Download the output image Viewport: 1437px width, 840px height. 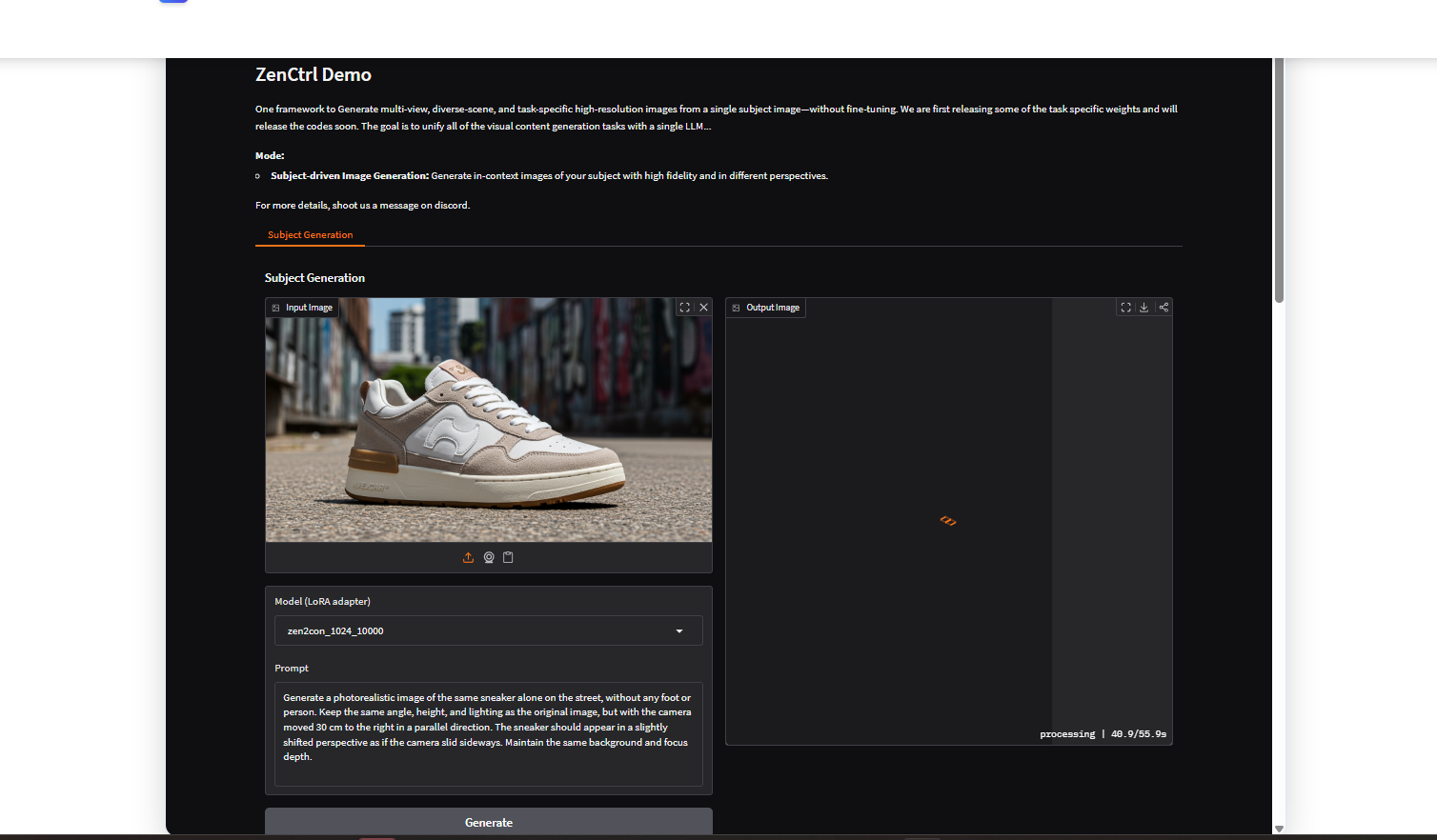click(1144, 308)
